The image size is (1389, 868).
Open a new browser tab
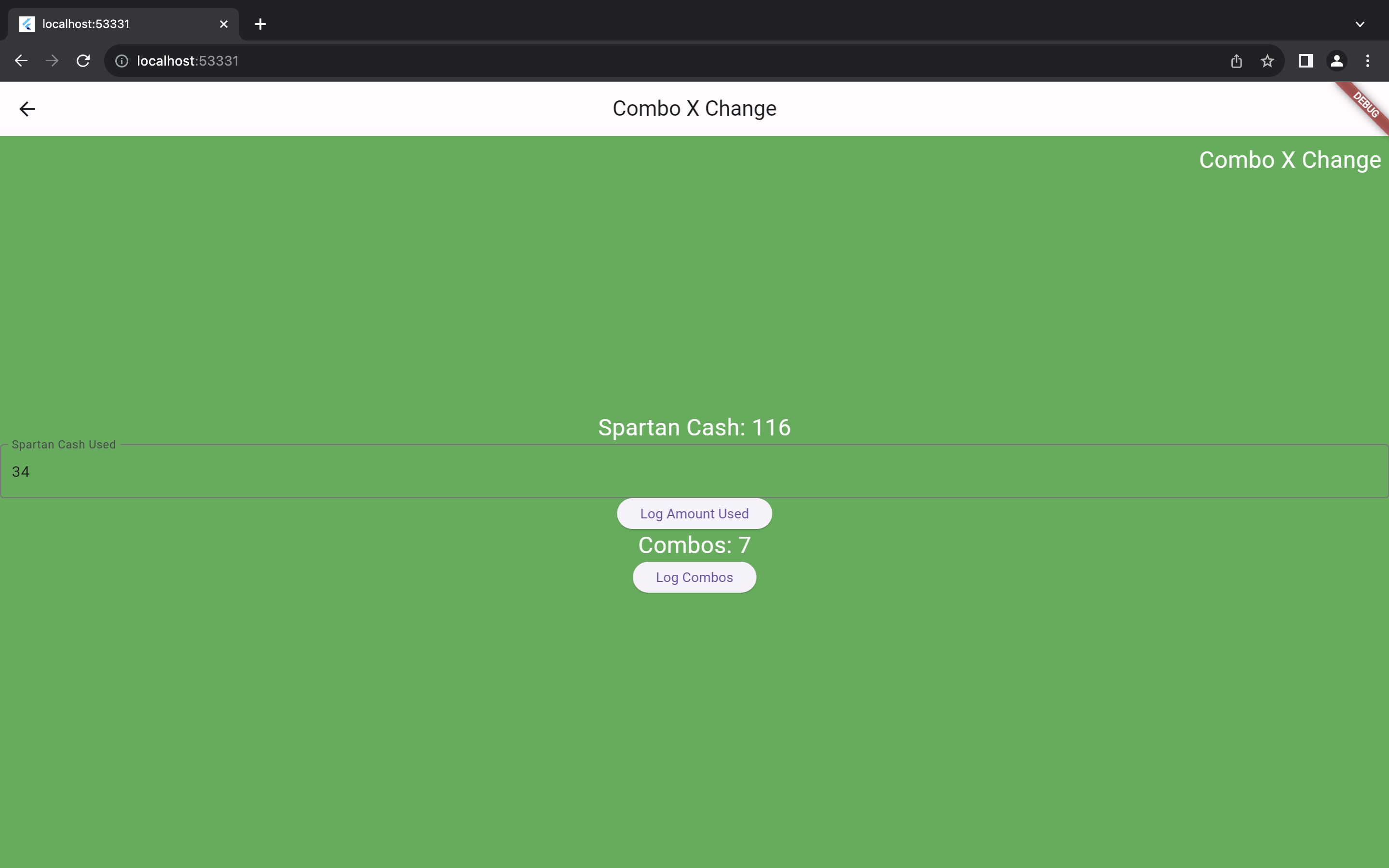click(x=260, y=24)
